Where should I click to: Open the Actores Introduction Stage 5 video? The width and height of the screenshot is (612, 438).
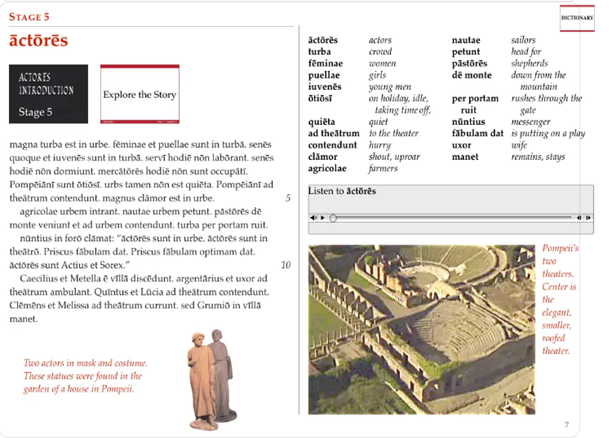tap(48, 94)
